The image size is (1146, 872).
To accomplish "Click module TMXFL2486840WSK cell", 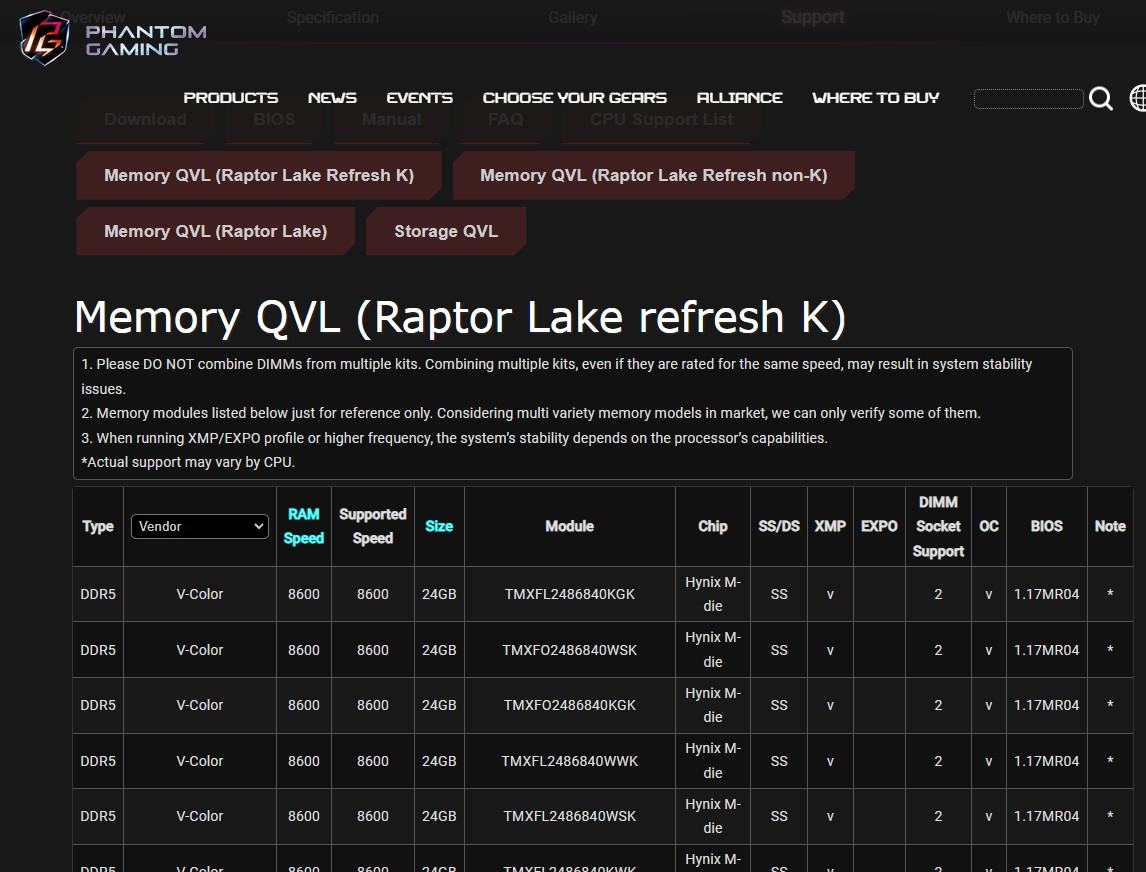I will 569,816.
